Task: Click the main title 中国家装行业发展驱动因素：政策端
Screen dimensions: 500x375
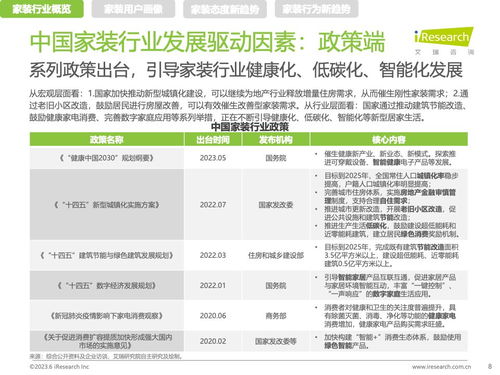Action: point(207,42)
